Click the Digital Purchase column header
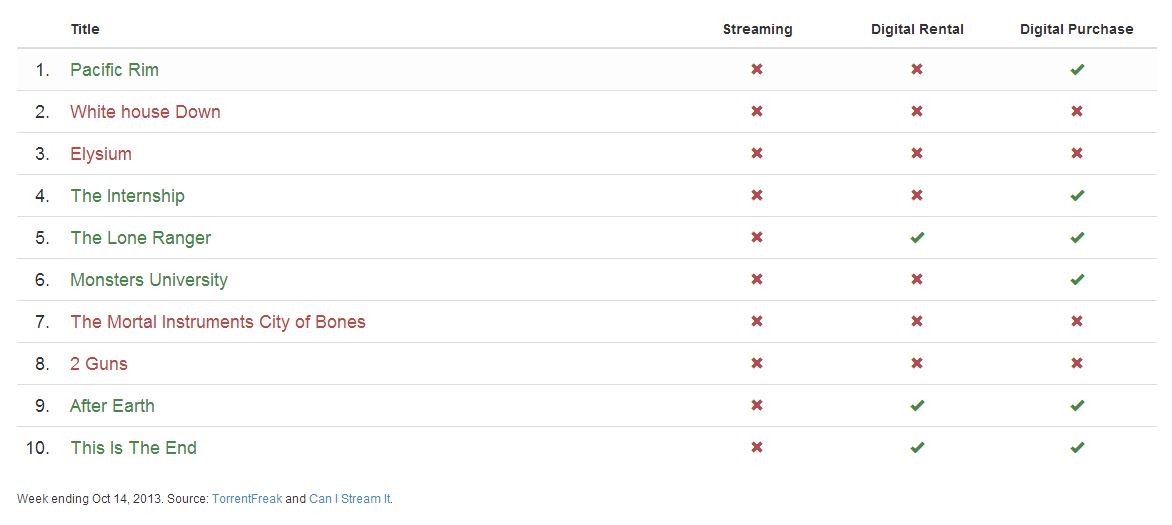This screenshot has height=525, width=1172. click(x=1076, y=29)
